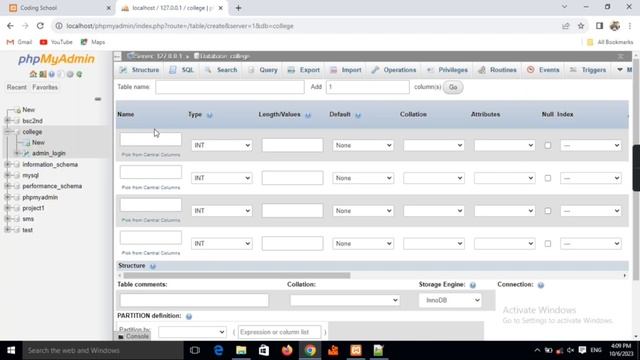640x360 pixels.
Task: Expand the mysql database node
Action: 8,175
